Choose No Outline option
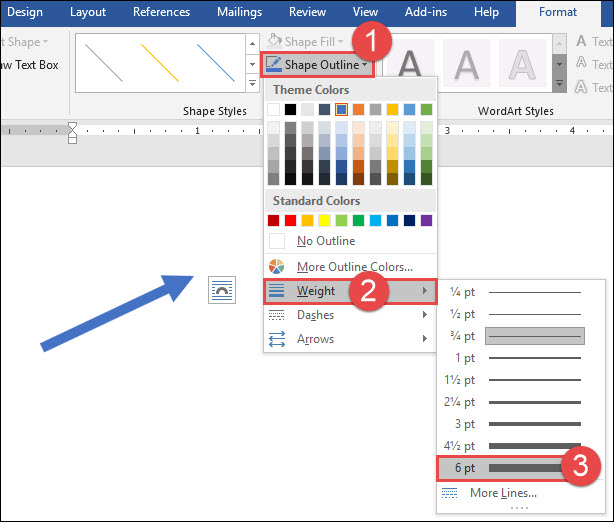This screenshot has height=522, width=614. pyautogui.click(x=350, y=241)
